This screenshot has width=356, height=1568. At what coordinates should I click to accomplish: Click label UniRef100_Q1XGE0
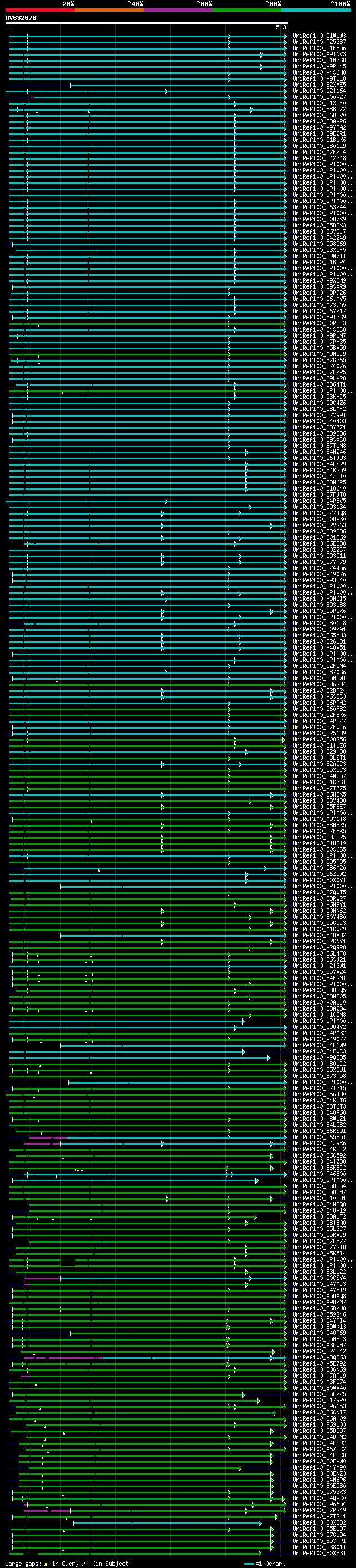319,103
